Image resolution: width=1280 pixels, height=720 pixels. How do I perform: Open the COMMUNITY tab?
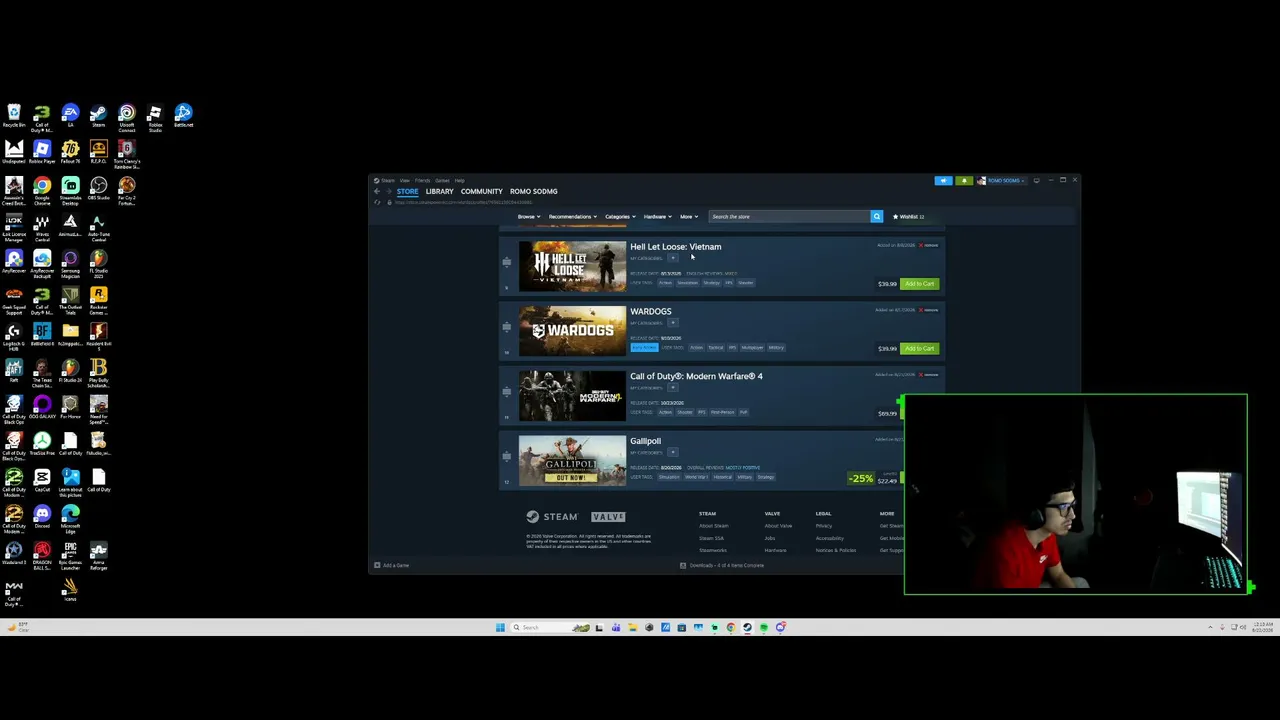tap(481, 191)
